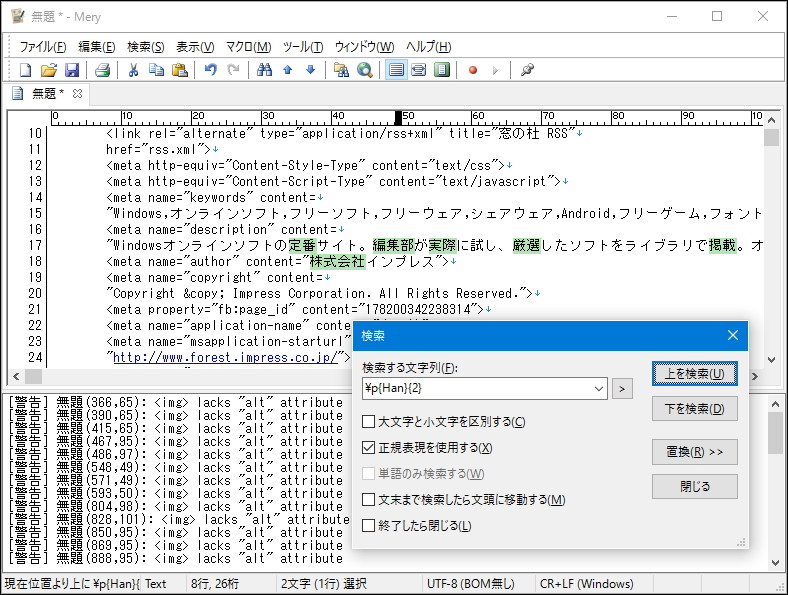Click the output panel scrollbar down arrow
This screenshot has width=788, height=595.
point(774,563)
